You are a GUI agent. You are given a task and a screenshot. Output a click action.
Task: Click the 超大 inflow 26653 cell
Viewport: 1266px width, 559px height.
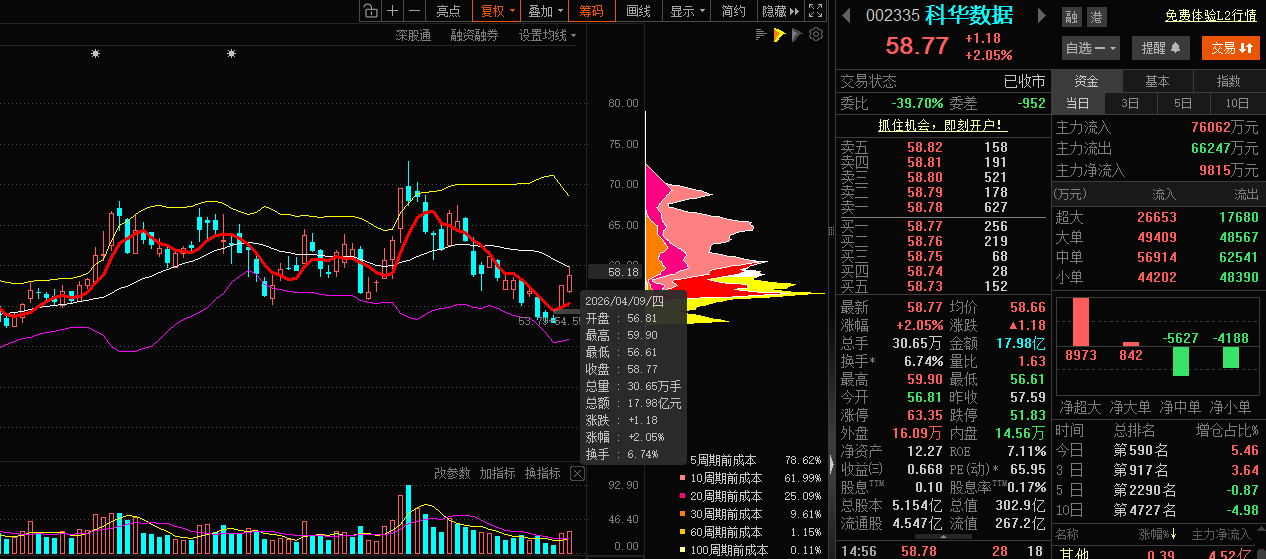pyautogui.click(x=1157, y=217)
